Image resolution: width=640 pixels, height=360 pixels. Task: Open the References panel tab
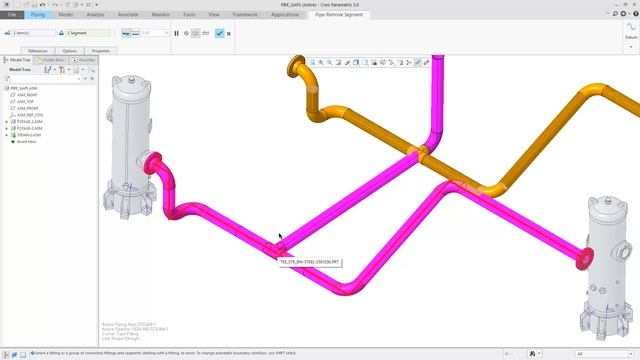[38, 51]
